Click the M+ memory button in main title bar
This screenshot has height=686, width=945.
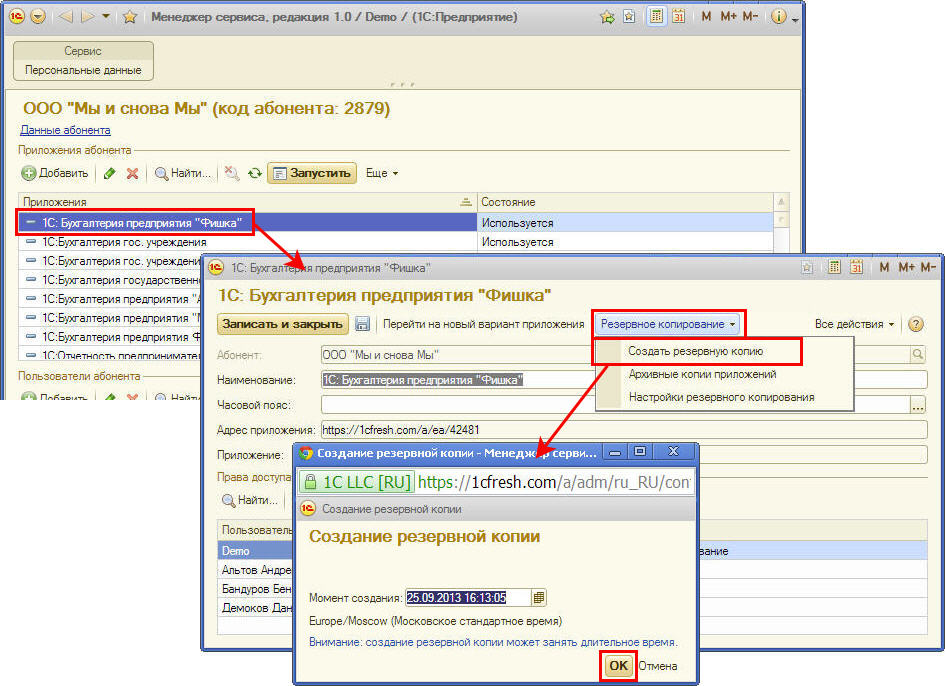tap(728, 17)
